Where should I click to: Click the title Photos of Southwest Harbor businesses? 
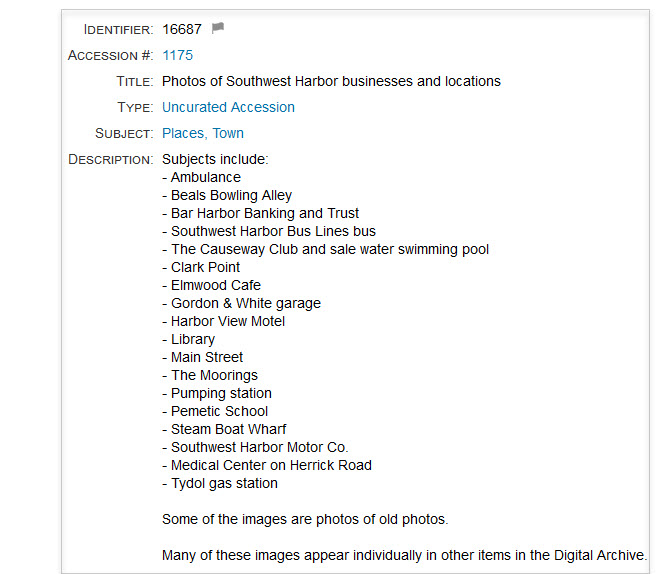pos(331,81)
